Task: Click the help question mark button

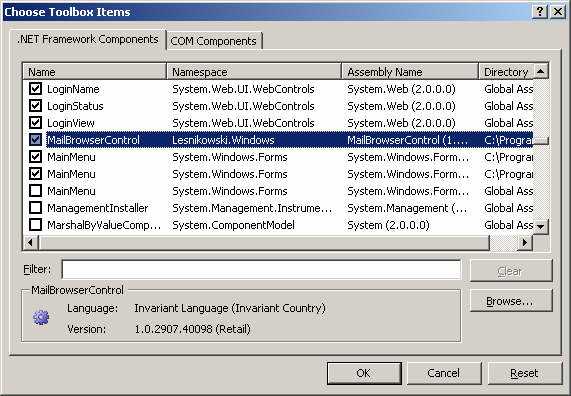Action: 540,12
